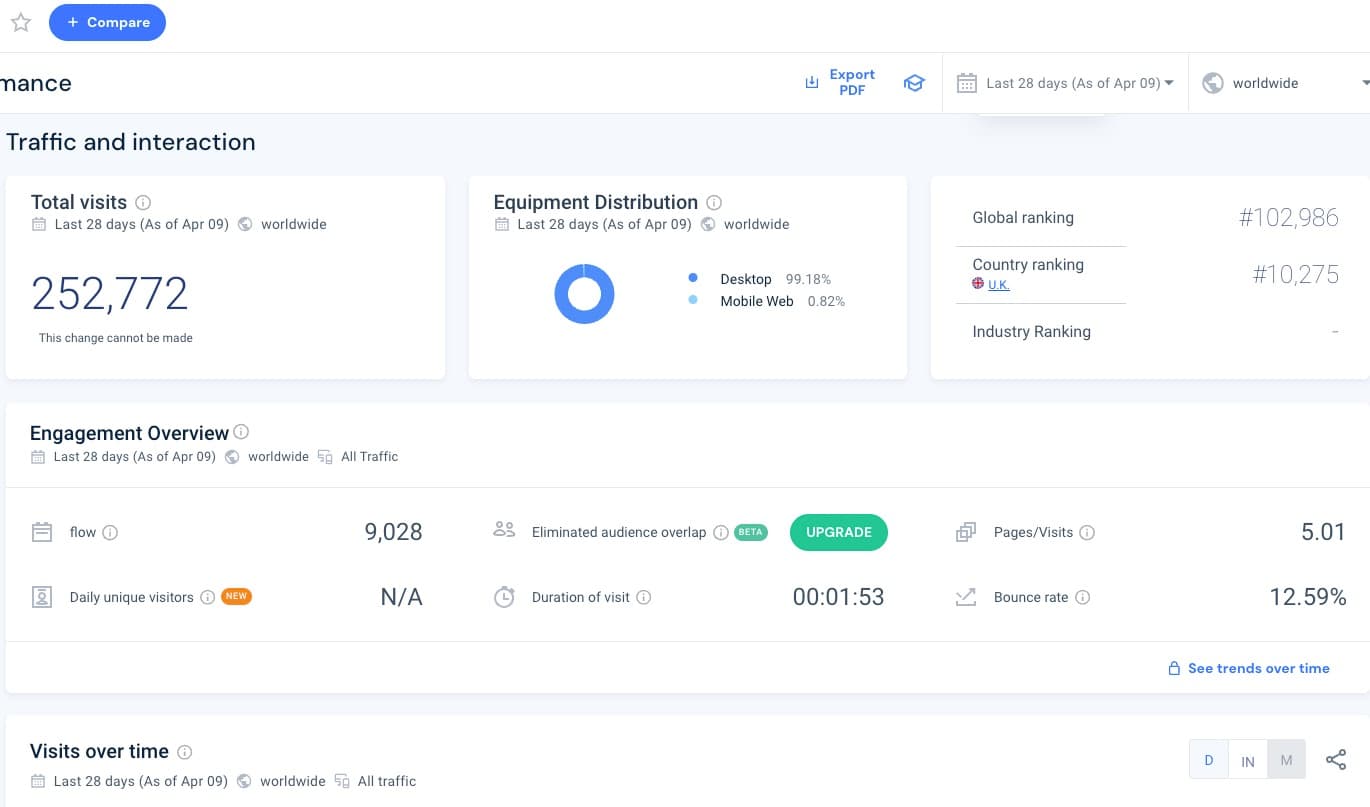Image resolution: width=1370 pixels, height=807 pixels.
Task: Click the green UPGRADE button
Action: pos(838,532)
